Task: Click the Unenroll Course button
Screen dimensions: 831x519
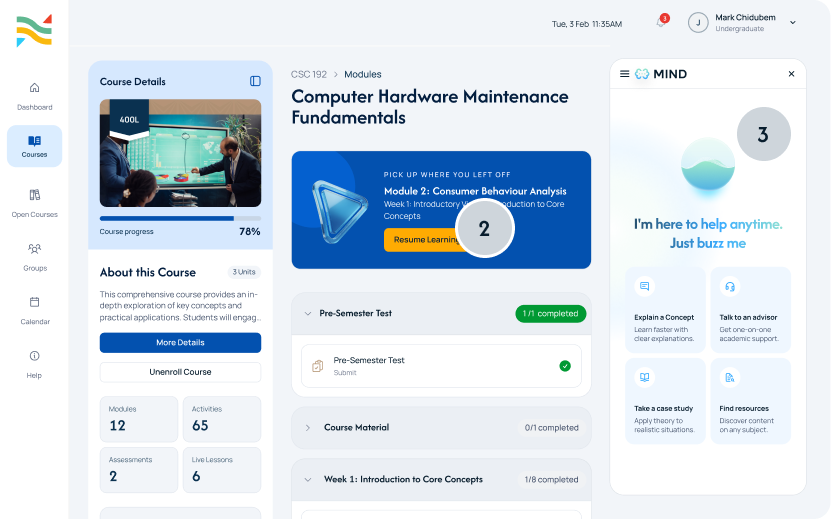Action: pyautogui.click(x=180, y=372)
